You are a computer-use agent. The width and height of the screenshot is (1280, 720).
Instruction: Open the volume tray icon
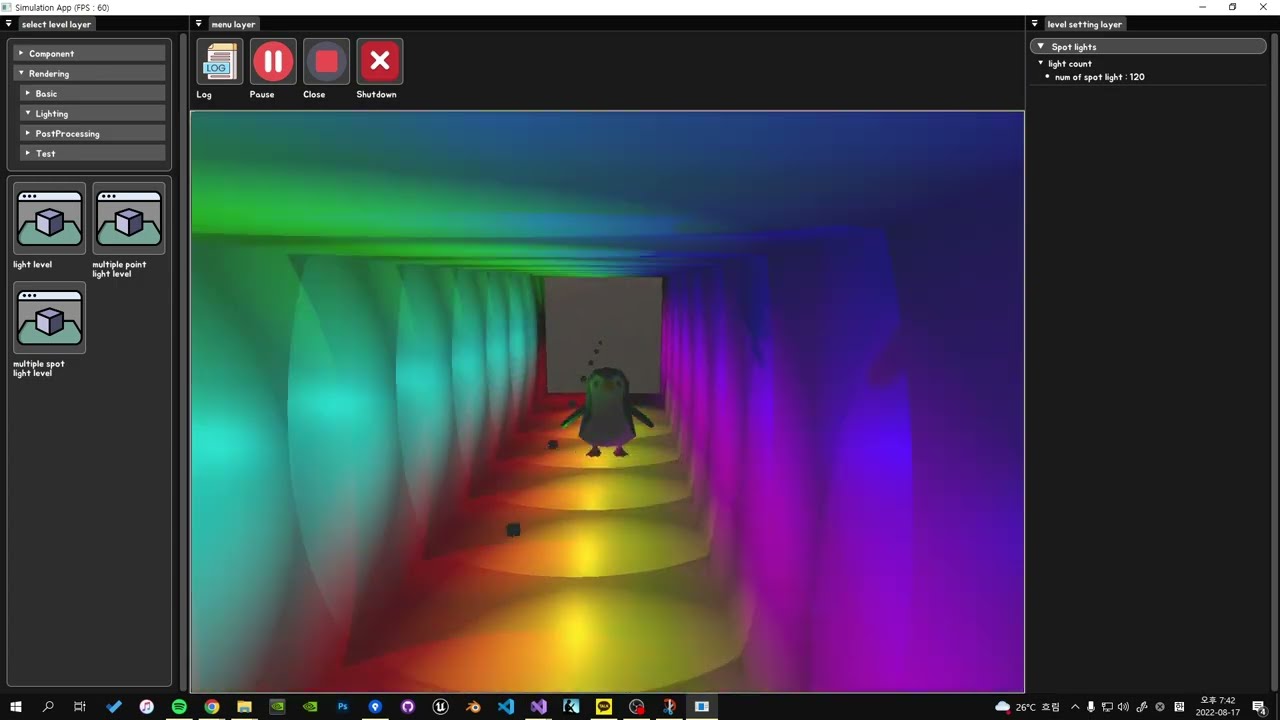point(1123,707)
